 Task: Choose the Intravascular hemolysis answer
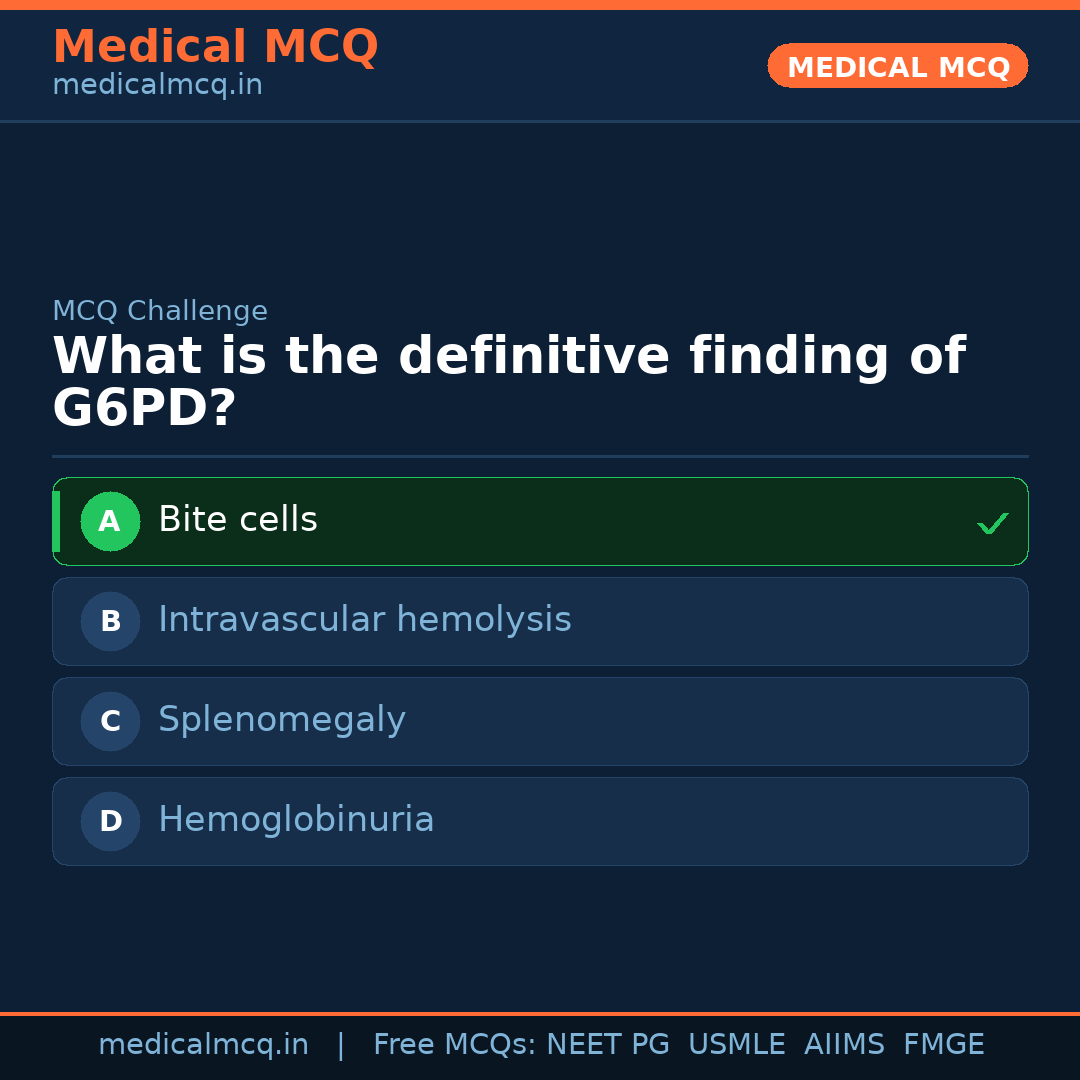(x=365, y=620)
